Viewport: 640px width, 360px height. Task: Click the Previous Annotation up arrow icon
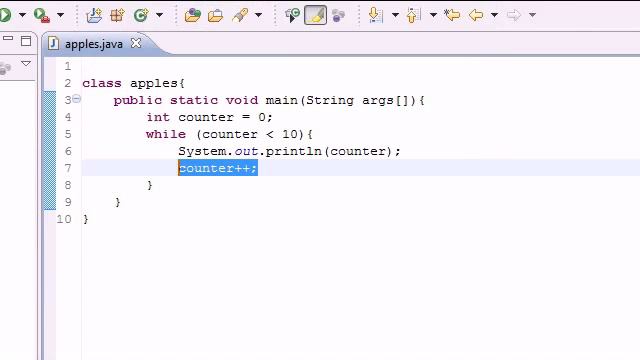pyautogui.click(x=413, y=15)
